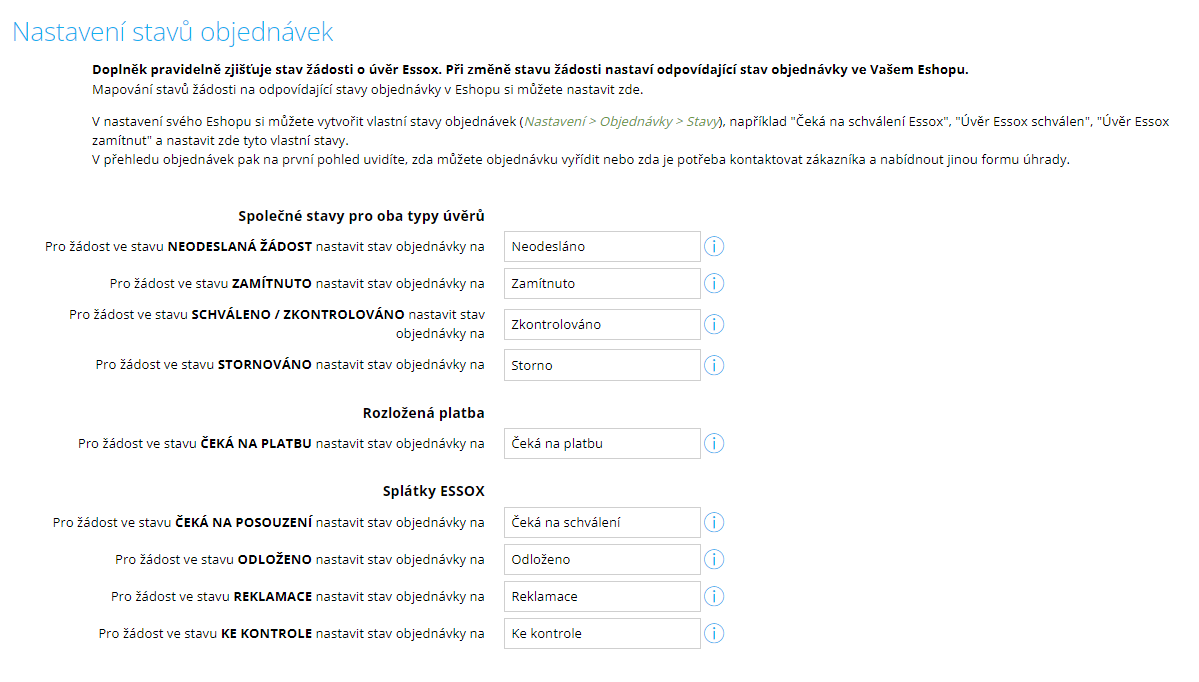Open info icon beside Čeká na platbu field
The width and height of the screenshot is (1199, 682).
pos(714,443)
